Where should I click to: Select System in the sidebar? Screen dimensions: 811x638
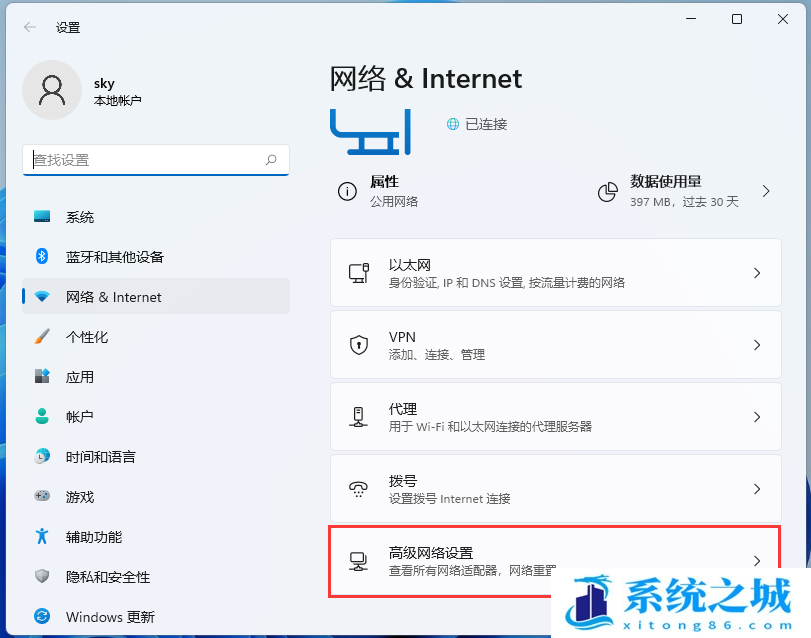tap(80, 217)
